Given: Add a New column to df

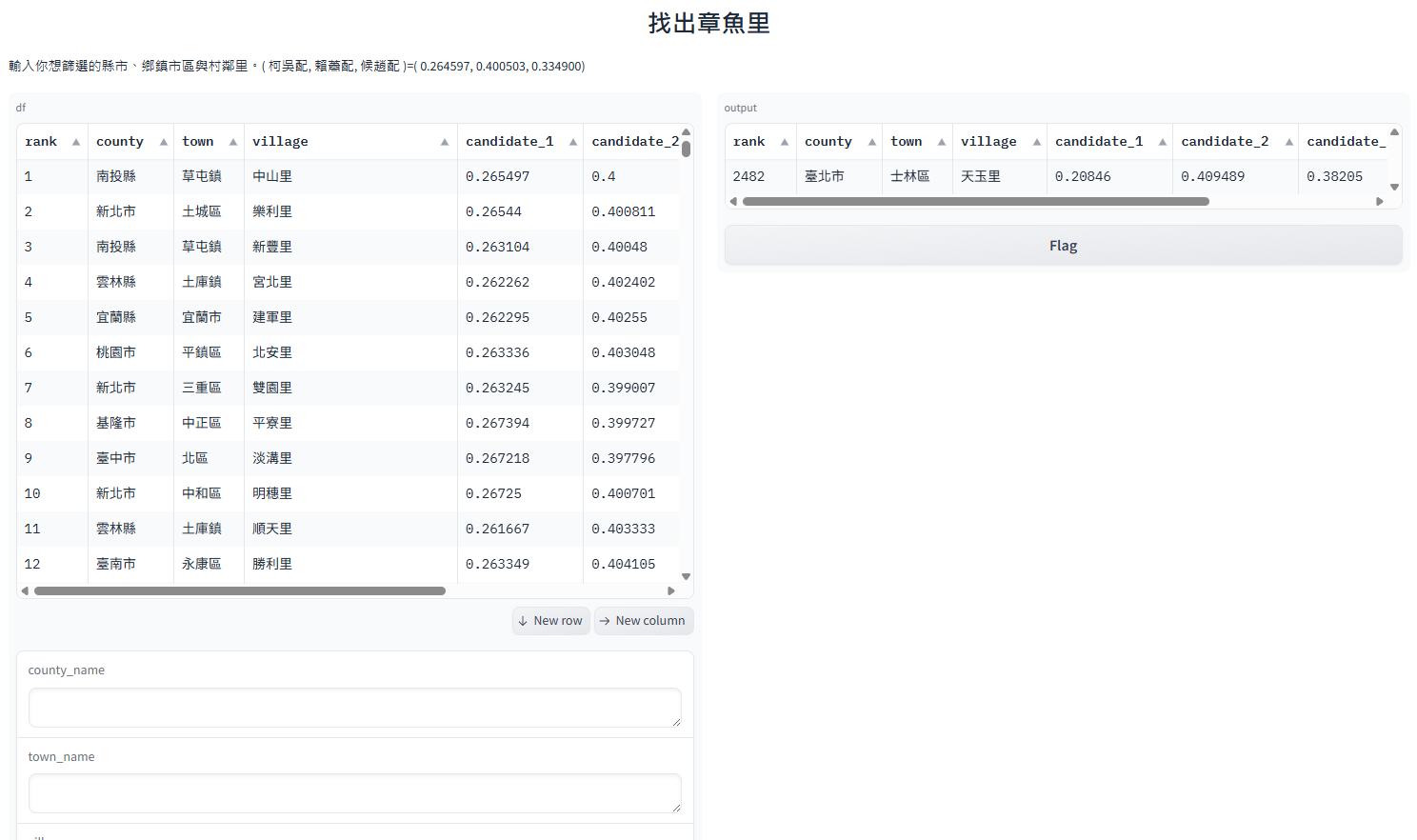Looking at the screenshot, I should [644, 621].
